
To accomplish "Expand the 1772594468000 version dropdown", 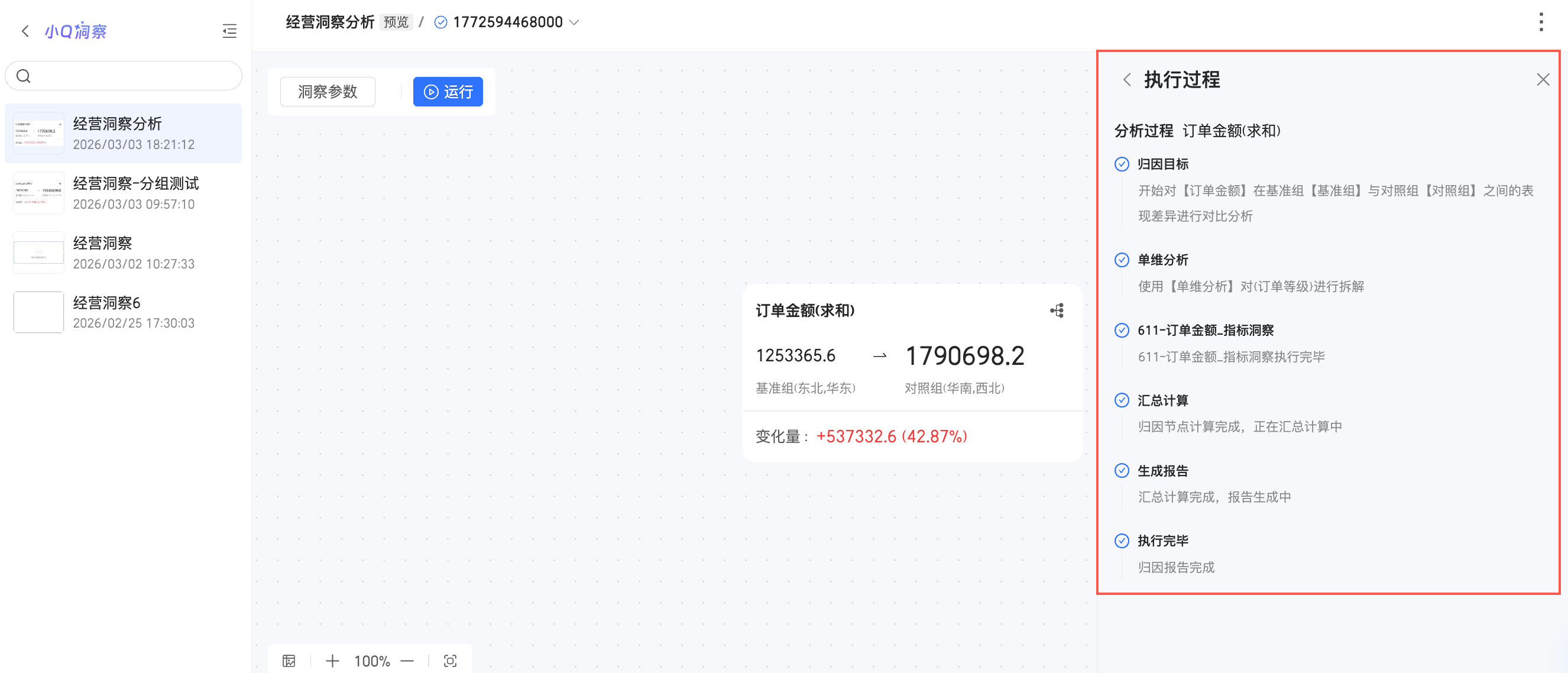I will coord(574,22).
